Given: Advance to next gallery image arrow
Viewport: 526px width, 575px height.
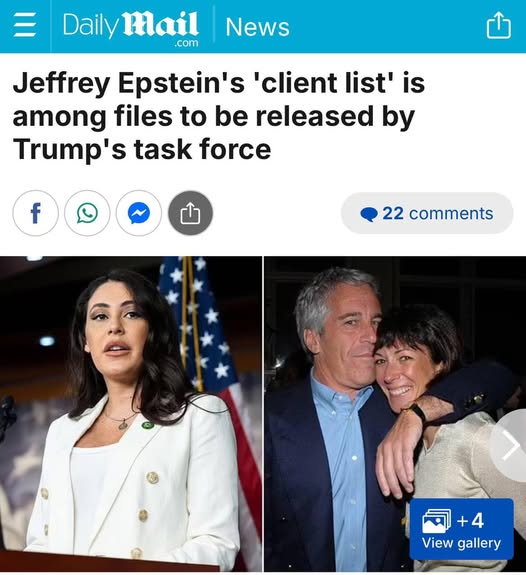Looking at the screenshot, I should tap(510, 446).
